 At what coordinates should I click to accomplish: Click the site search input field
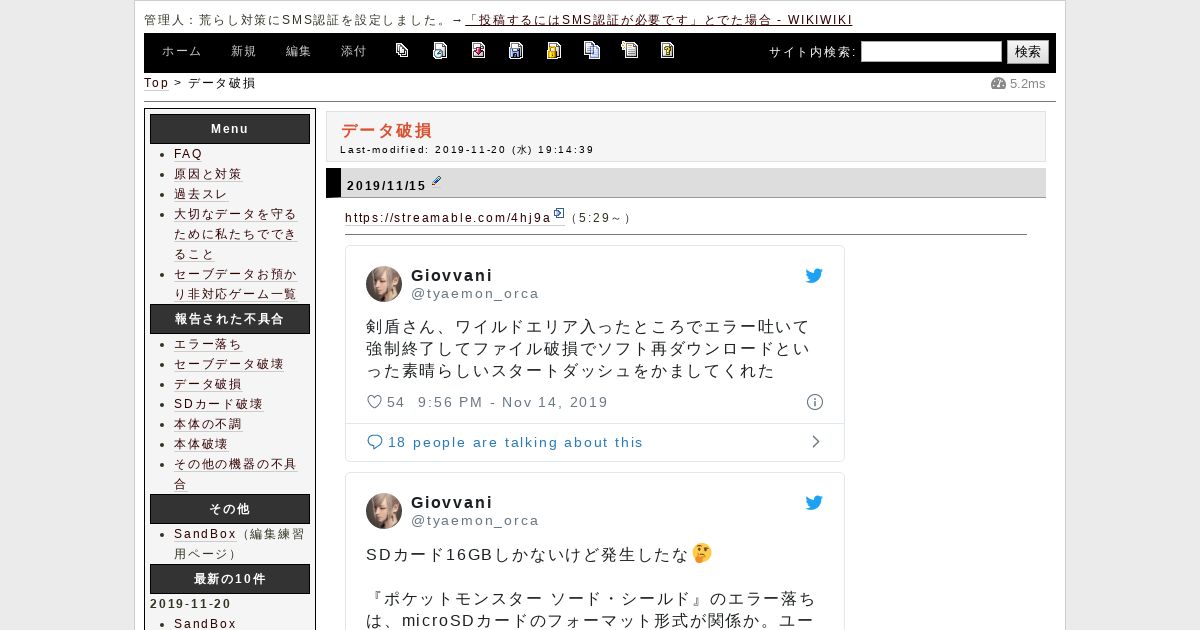click(931, 52)
